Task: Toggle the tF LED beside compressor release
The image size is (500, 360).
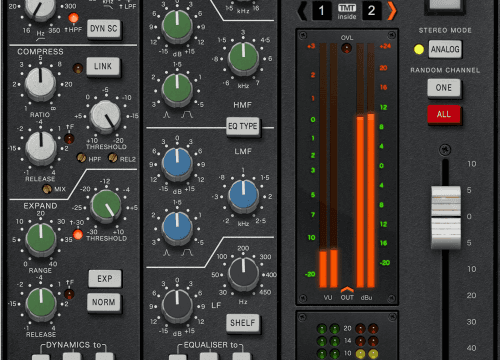Action: (x=69, y=138)
